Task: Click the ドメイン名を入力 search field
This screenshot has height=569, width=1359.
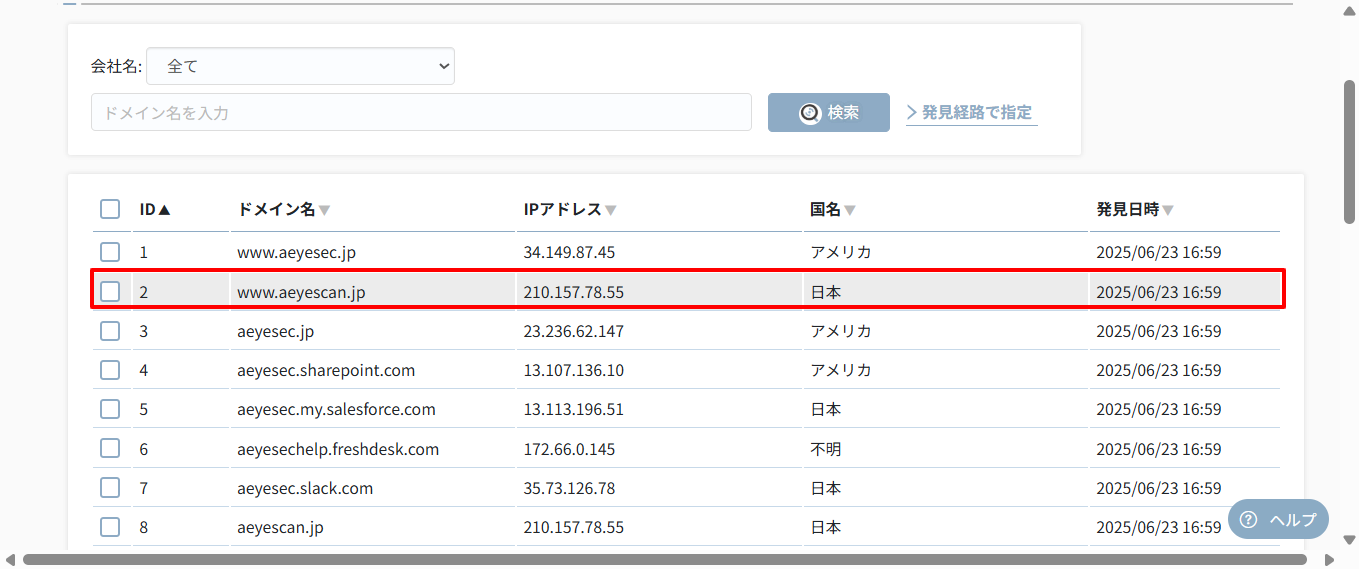Action: coord(421,112)
